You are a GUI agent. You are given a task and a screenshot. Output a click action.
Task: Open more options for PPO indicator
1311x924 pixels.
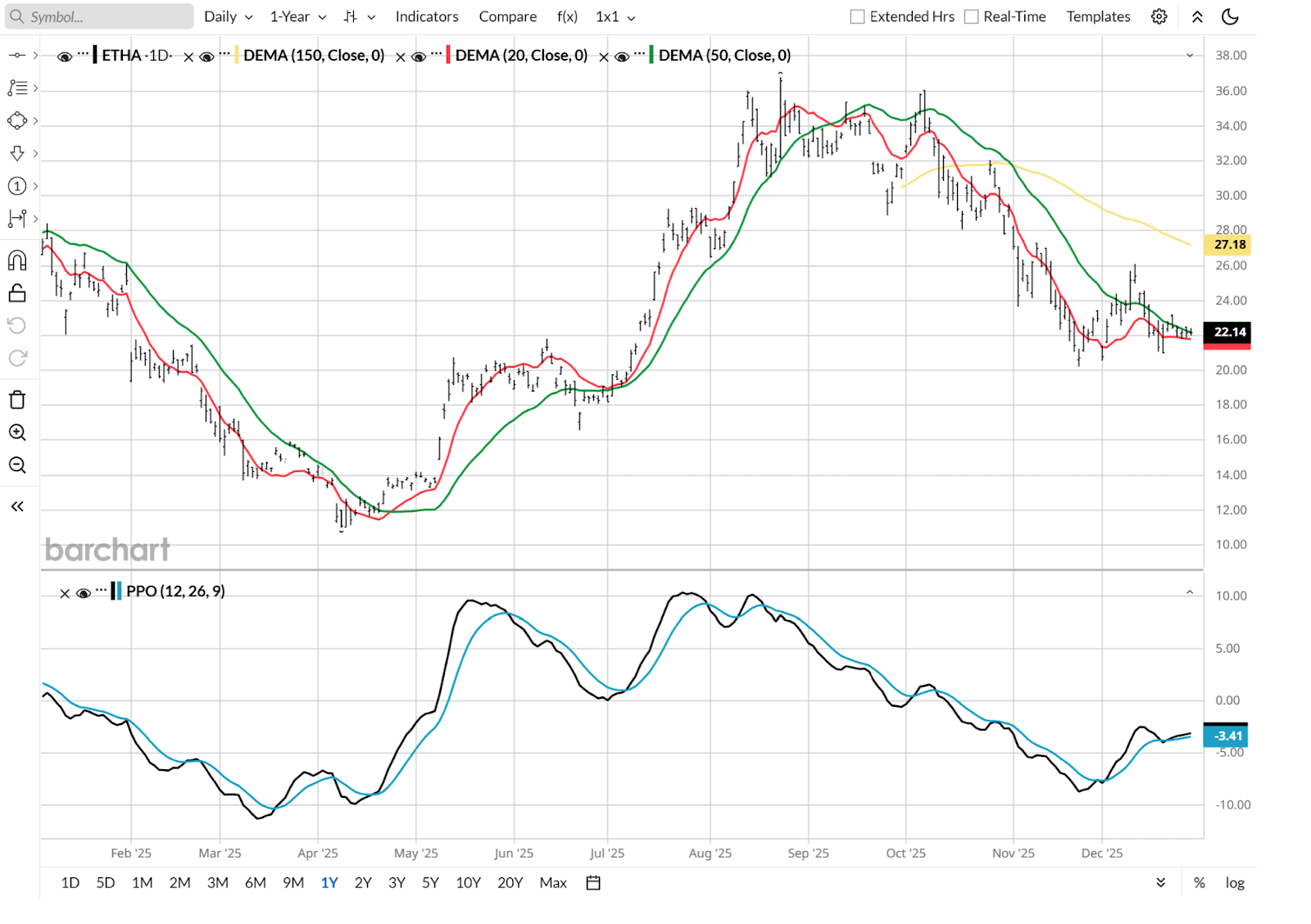tap(101, 590)
